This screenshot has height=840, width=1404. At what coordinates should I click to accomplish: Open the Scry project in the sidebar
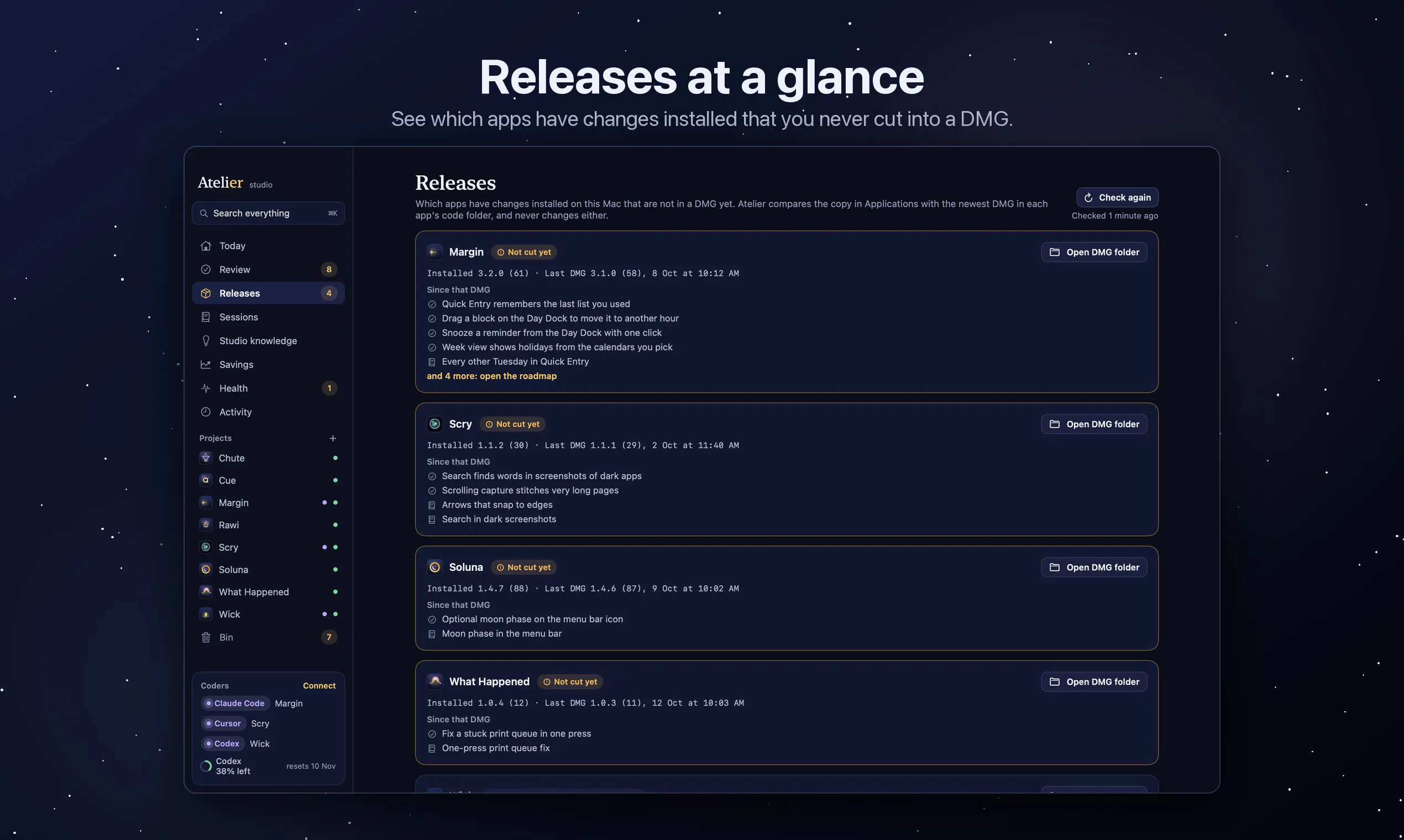point(268,547)
